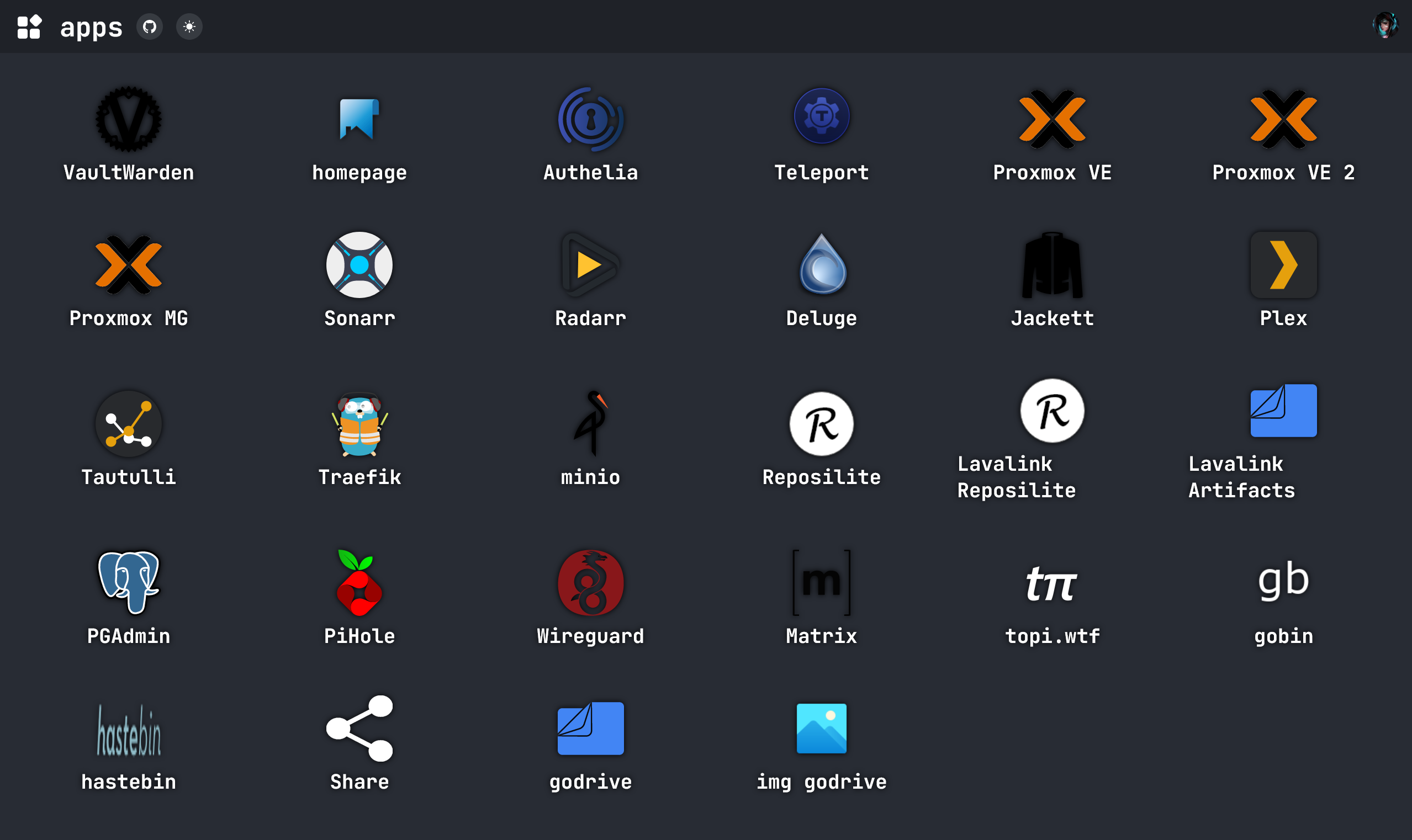The image size is (1412, 840).
Task: Open the Lavalink Artifacts link
Action: point(1283,411)
